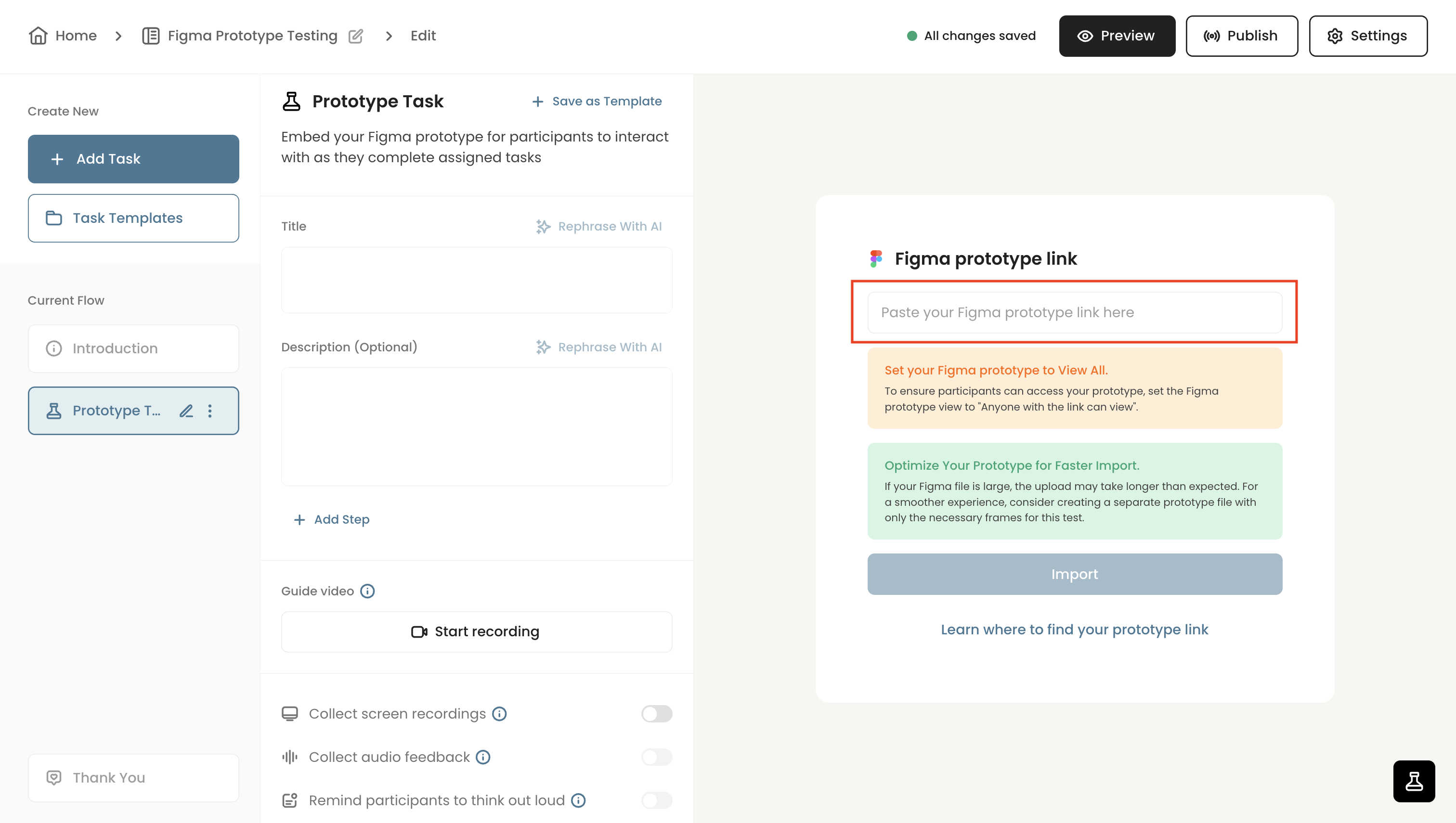
Task: Open Learn where to find your prototype link
Action: (1074, 630)
